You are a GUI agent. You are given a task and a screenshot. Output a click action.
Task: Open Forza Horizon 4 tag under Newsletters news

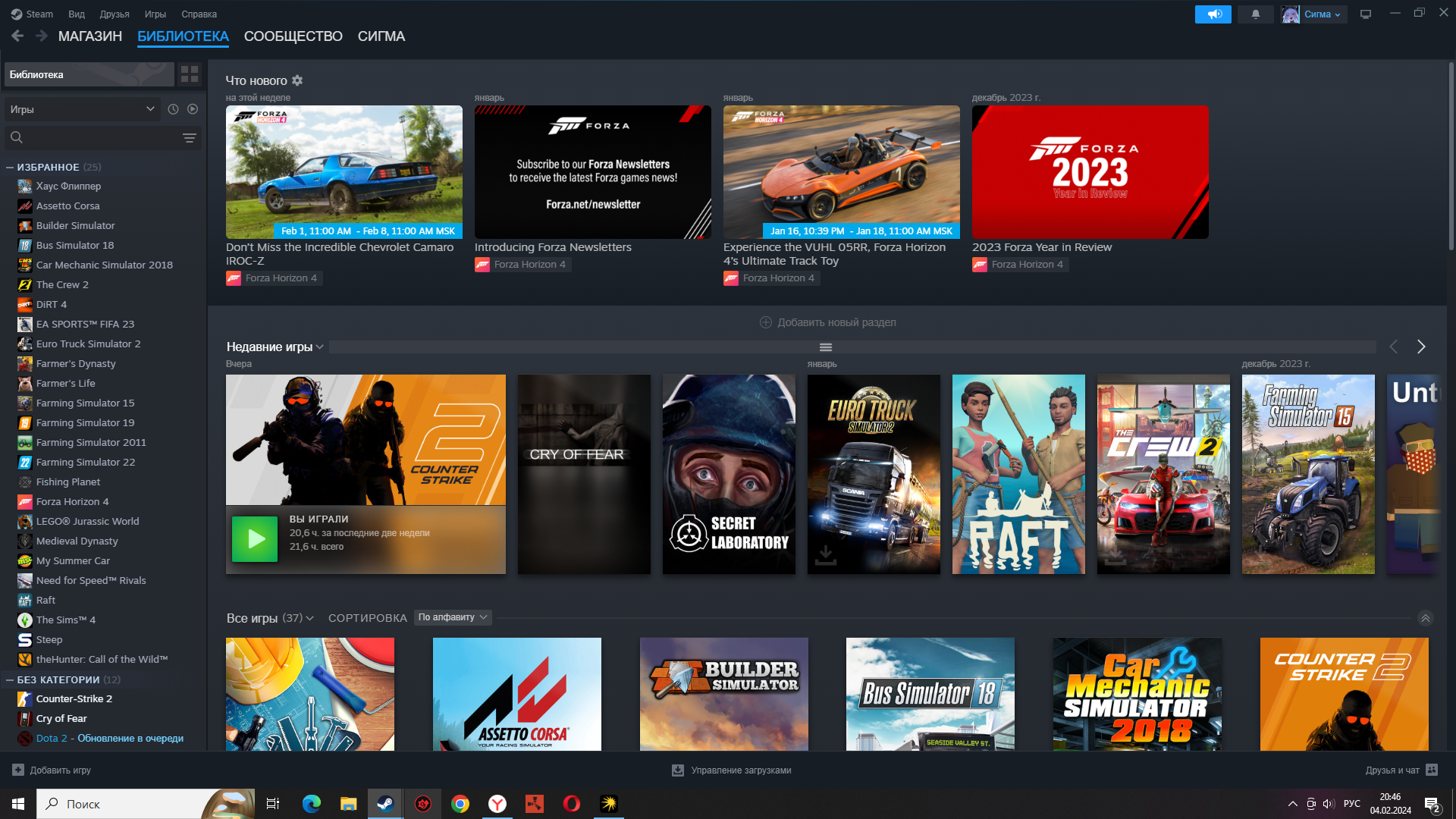pyautogui.click(x=522, y=264)
